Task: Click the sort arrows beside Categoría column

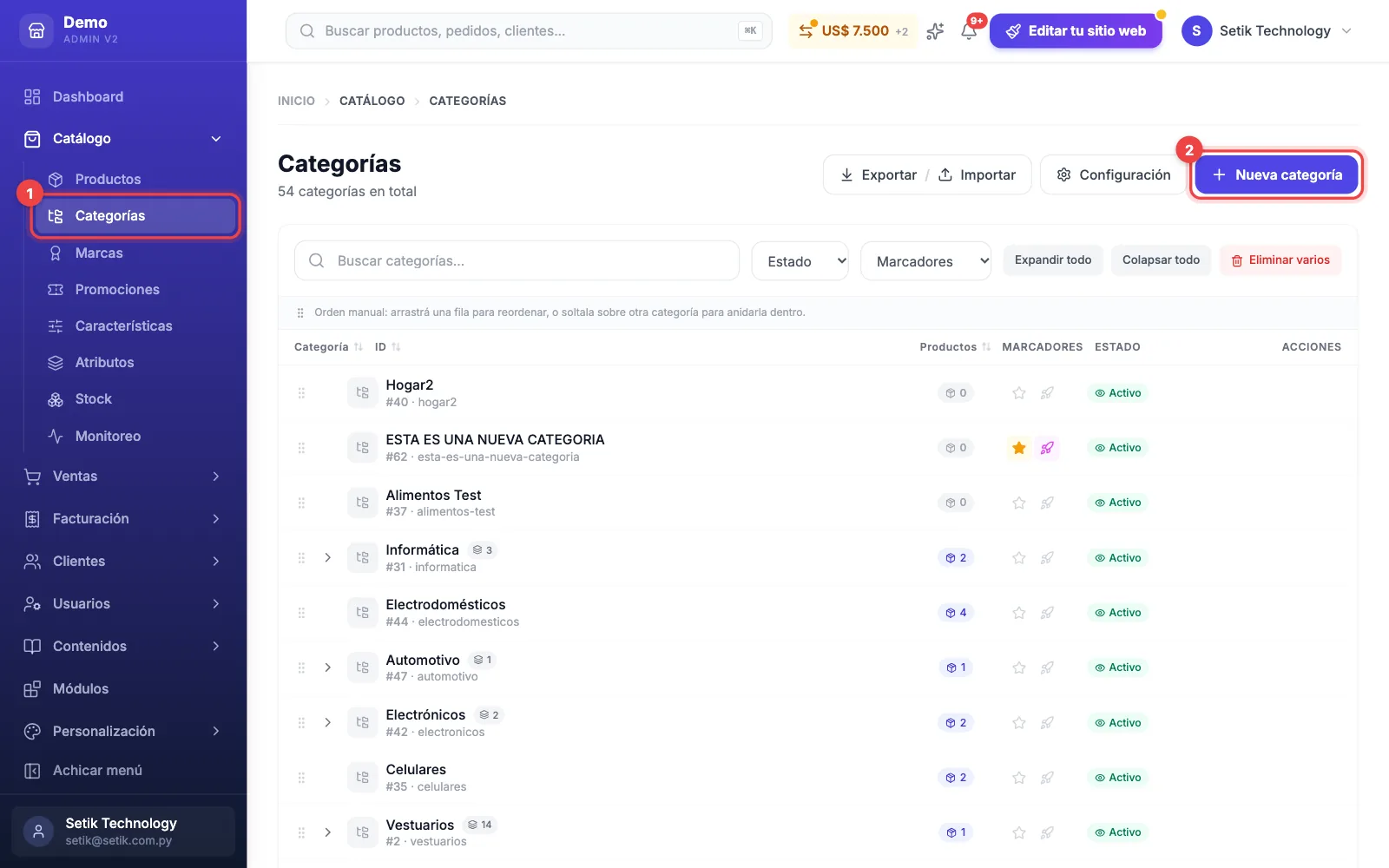Action: point(359,347)
